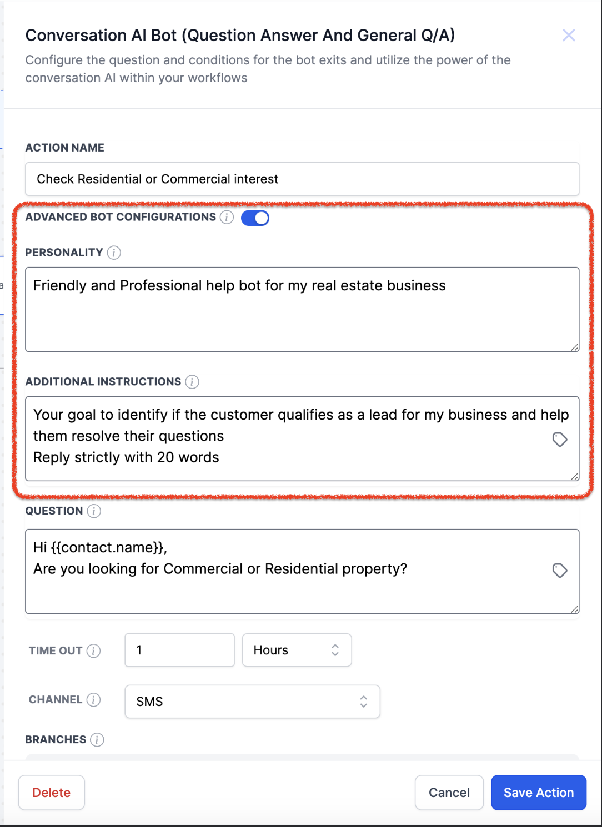Click the Time Out number field
This screenshot has height=827, width=602.
(x=179, y=650)
